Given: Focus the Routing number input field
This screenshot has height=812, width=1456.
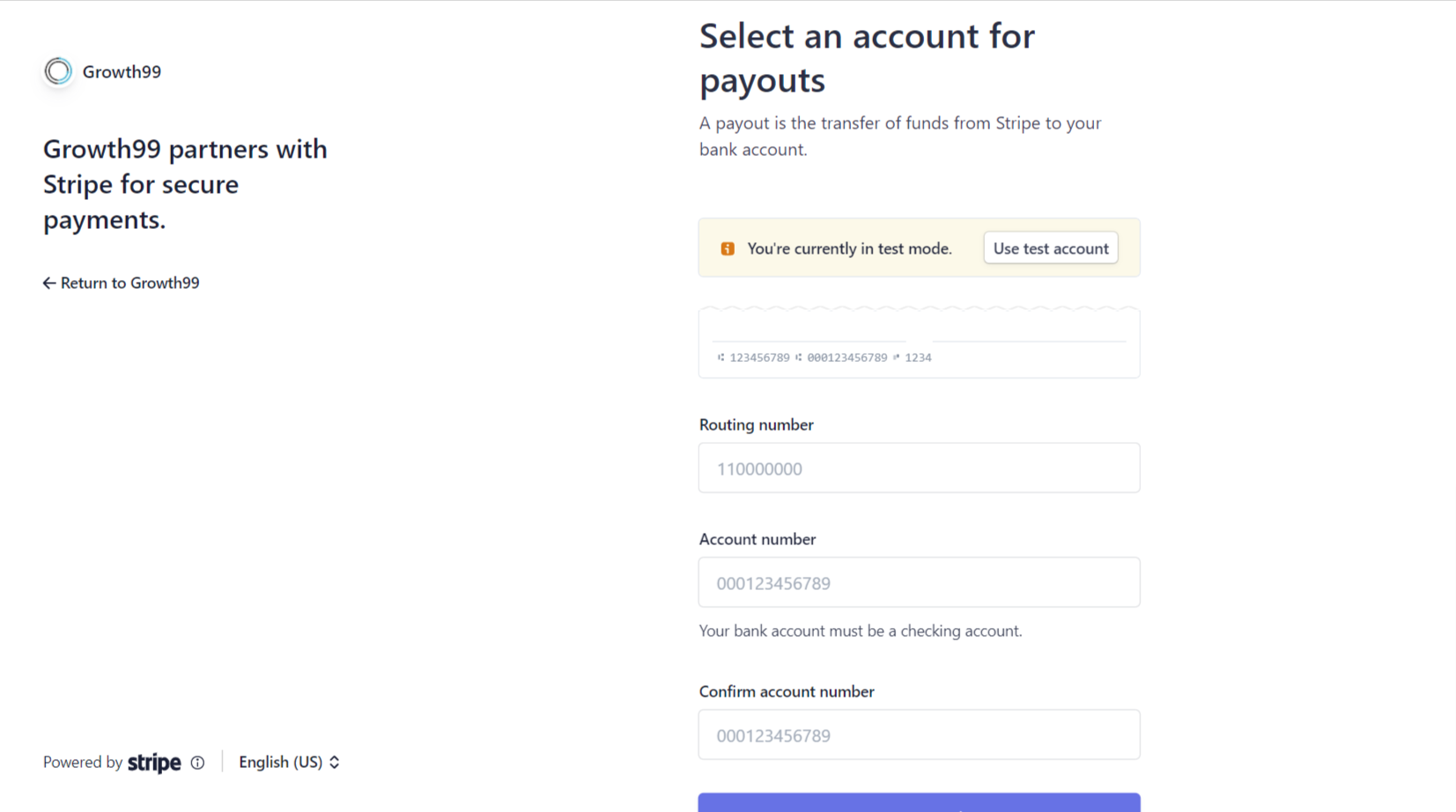Looking at the screenshot, I should [919, 468].
